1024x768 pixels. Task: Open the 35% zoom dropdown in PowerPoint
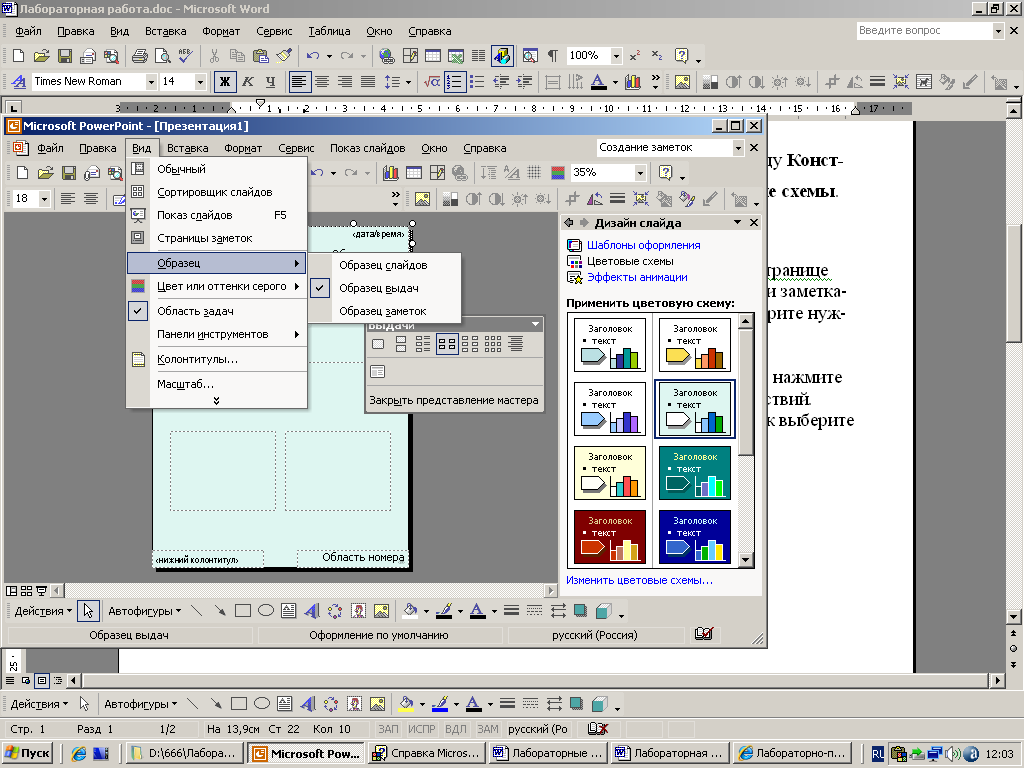click(641, 173)
